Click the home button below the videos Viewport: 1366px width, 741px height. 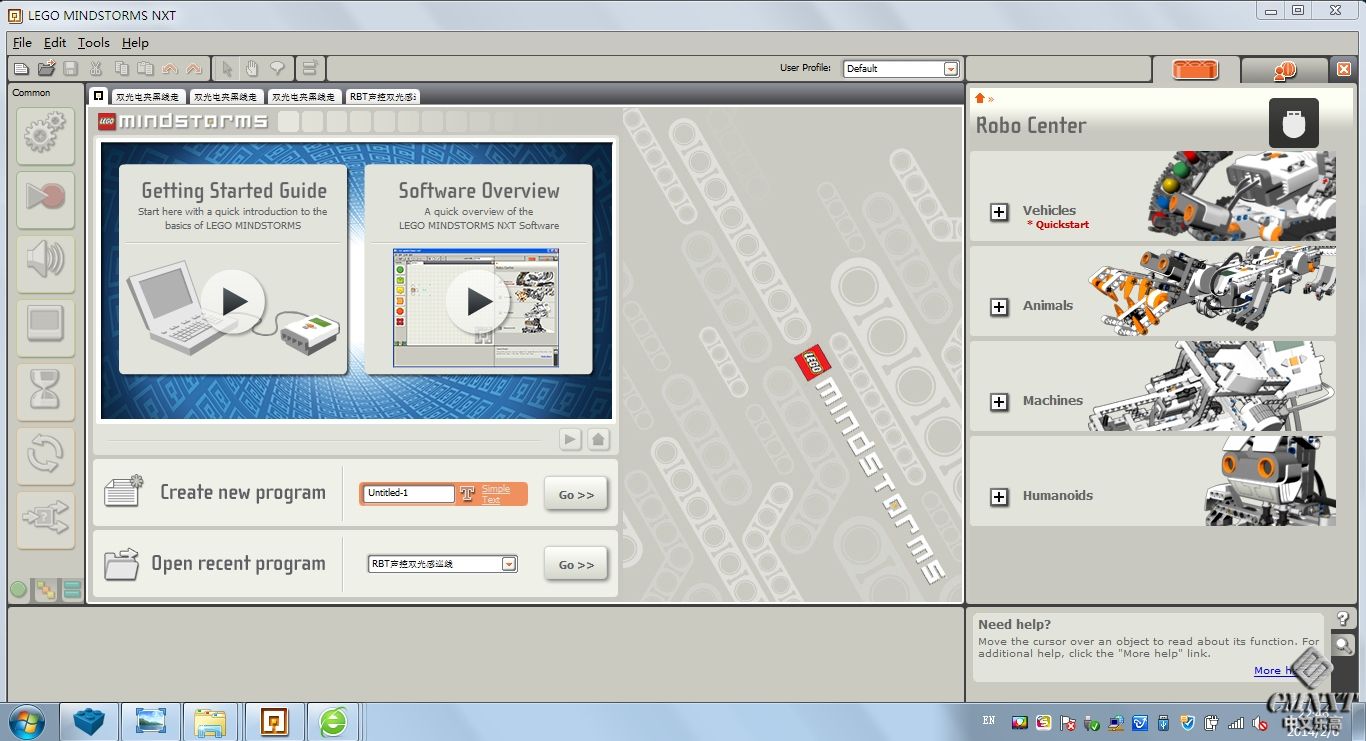pyautogui.click(x=598, y=439)
